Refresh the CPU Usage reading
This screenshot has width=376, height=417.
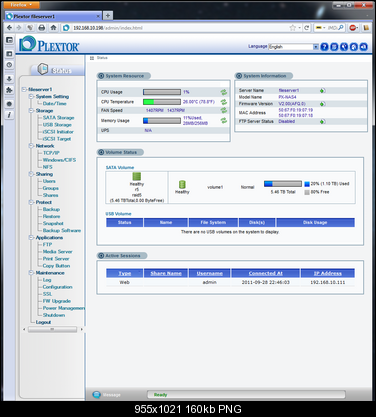(224, 92)
